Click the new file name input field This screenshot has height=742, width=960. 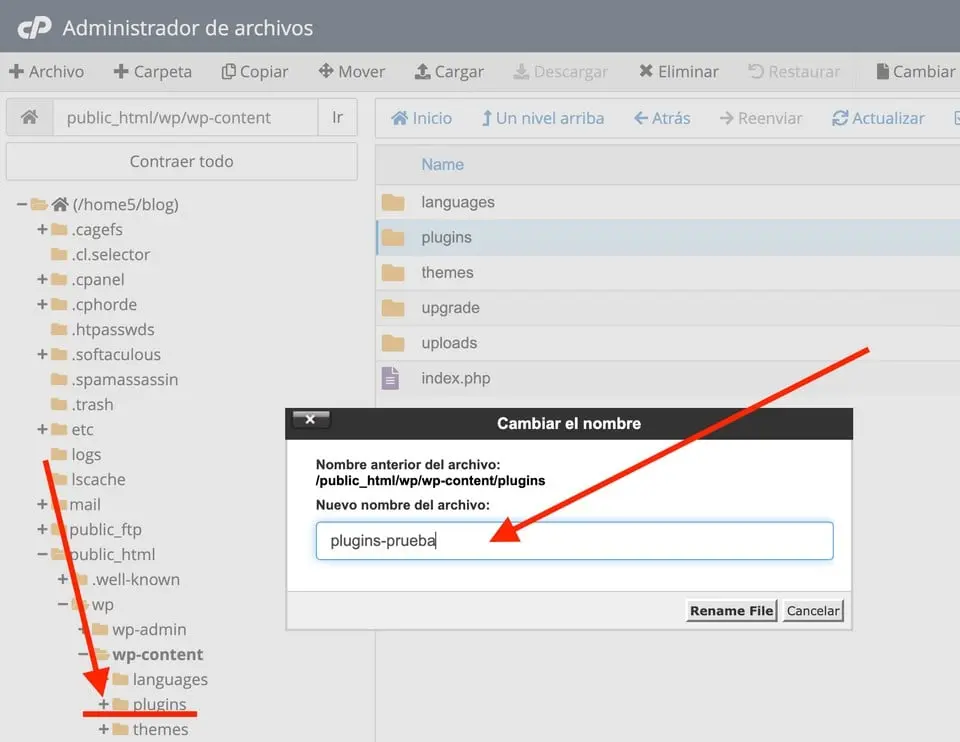click(x=574, y=541)
